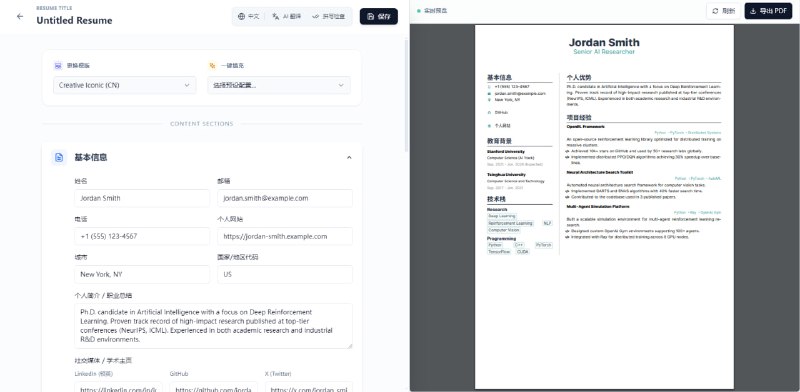Open the preset configuration dropdown
800x392 pixels.
(279, 85)
